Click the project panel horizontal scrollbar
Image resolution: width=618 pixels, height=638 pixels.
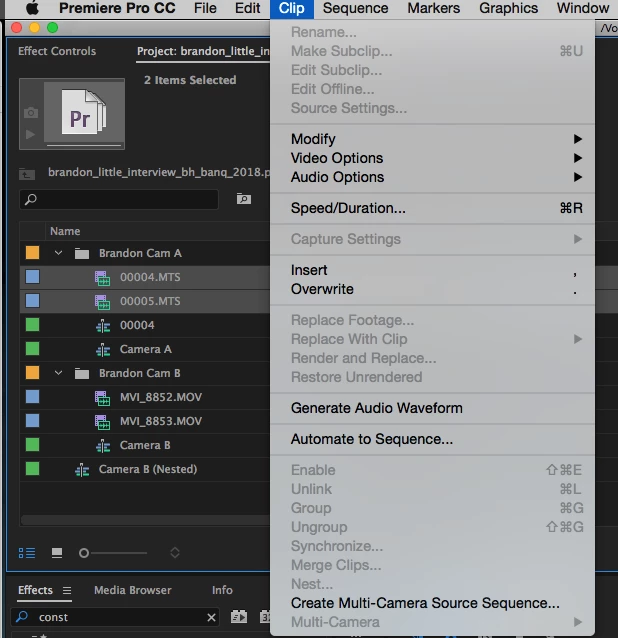point(145,520)
